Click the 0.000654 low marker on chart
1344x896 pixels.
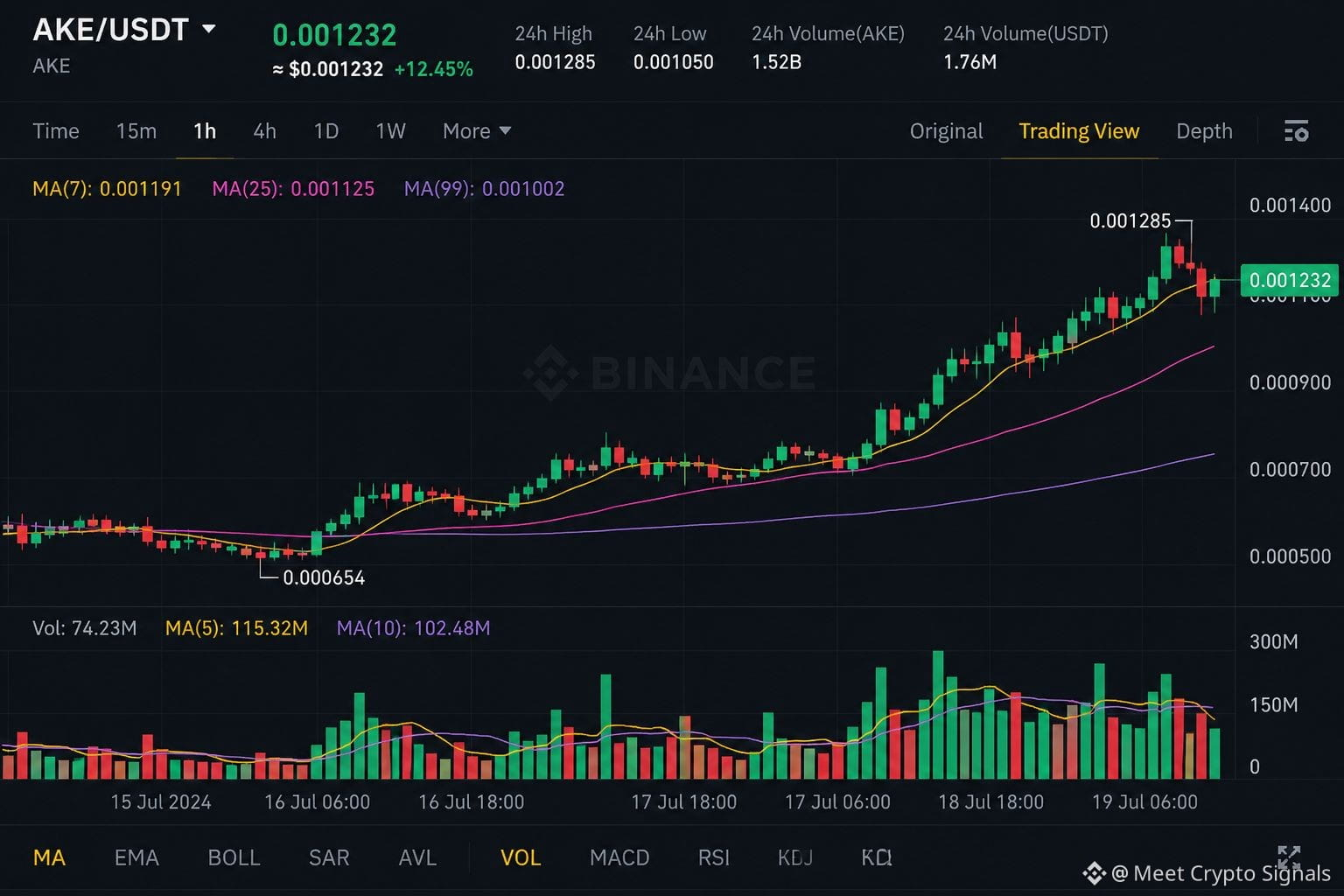[x=324, y=577]
